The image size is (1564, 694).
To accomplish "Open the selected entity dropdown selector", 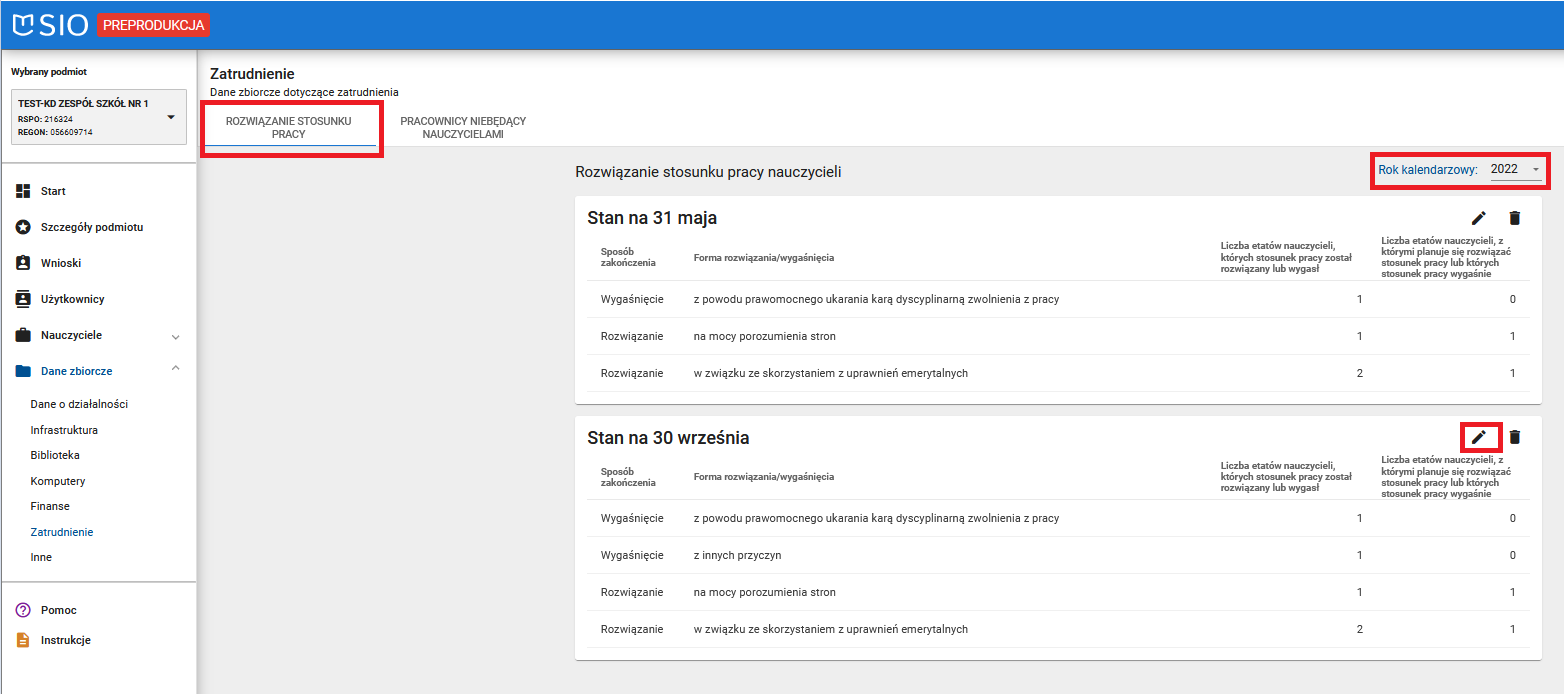I will [x=170, y=117].
